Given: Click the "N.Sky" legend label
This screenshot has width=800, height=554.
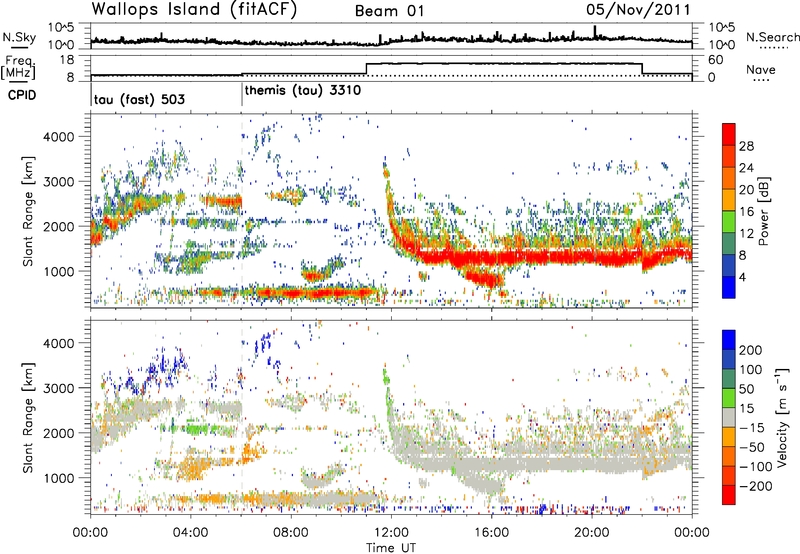Looking at the screenshot, I should pyautogui.click(x=19, y=37).
